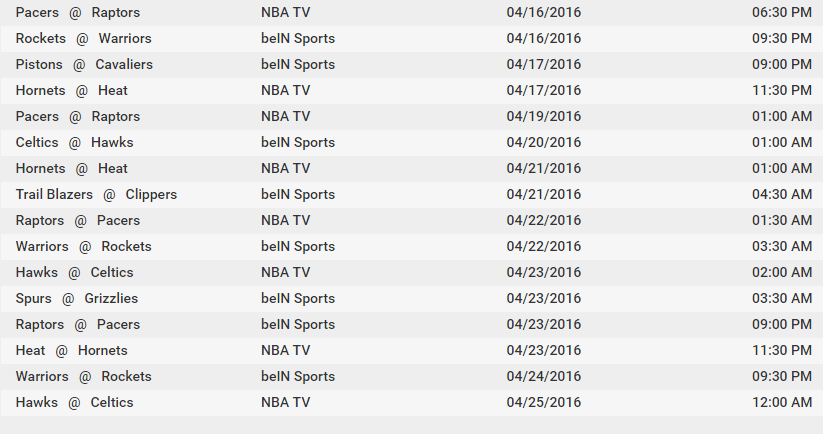The image size is (823, 434).
Task: Select the 04:30 AM time cell
Action: [x=781, y=194]
